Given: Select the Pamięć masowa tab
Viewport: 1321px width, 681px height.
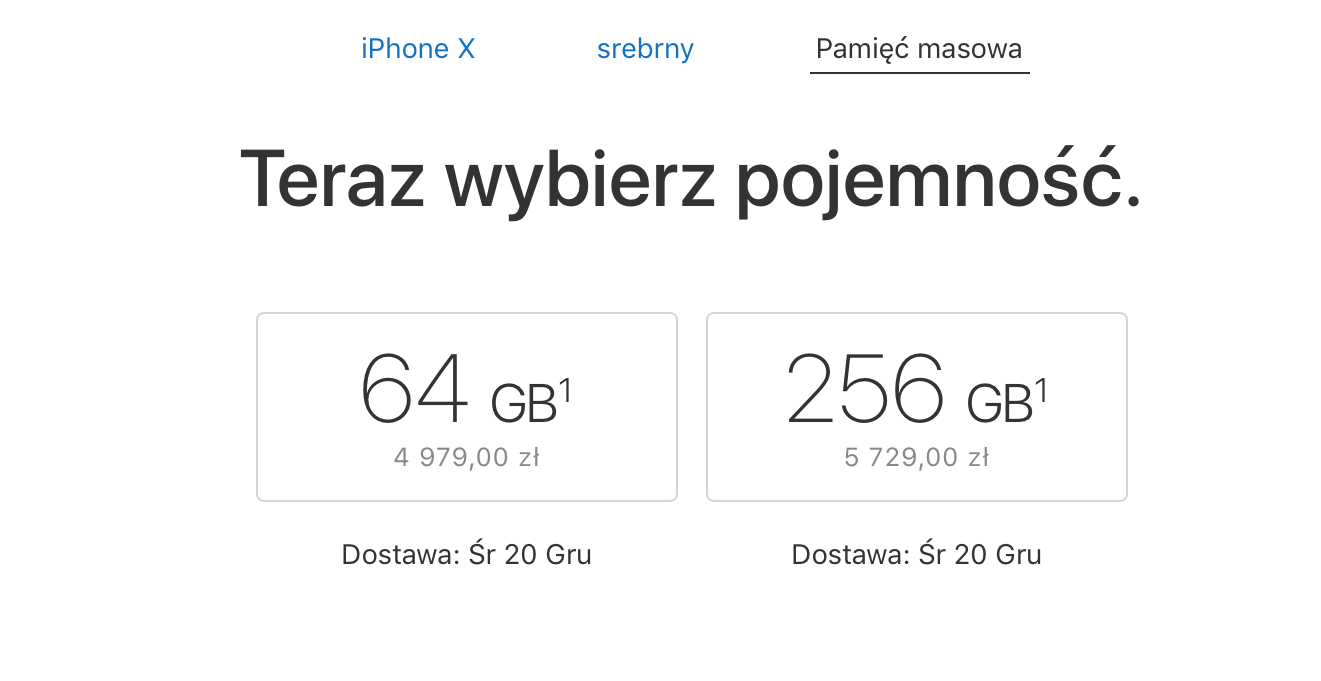Looking at the screenshot, I should click(x=919, y=49).
